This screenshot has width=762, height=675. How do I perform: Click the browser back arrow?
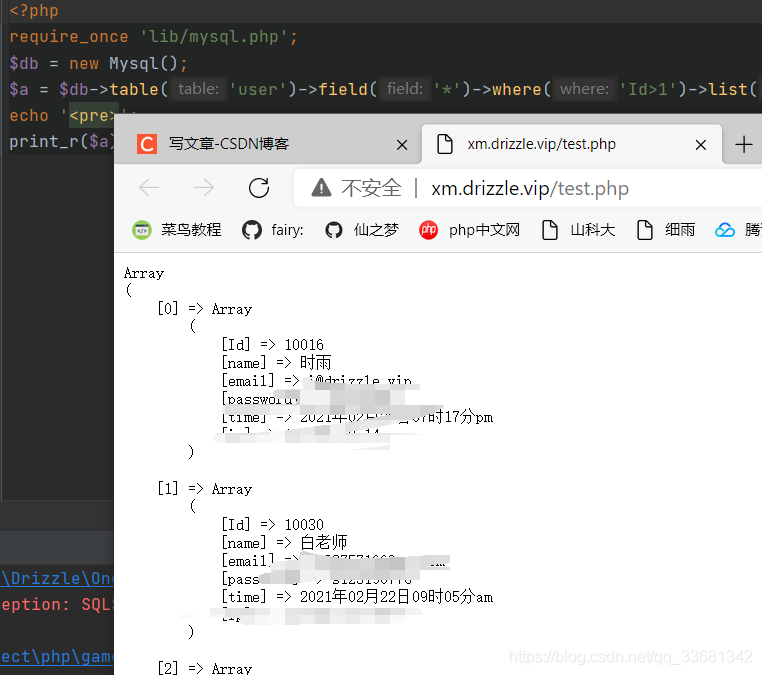[149, 188]
